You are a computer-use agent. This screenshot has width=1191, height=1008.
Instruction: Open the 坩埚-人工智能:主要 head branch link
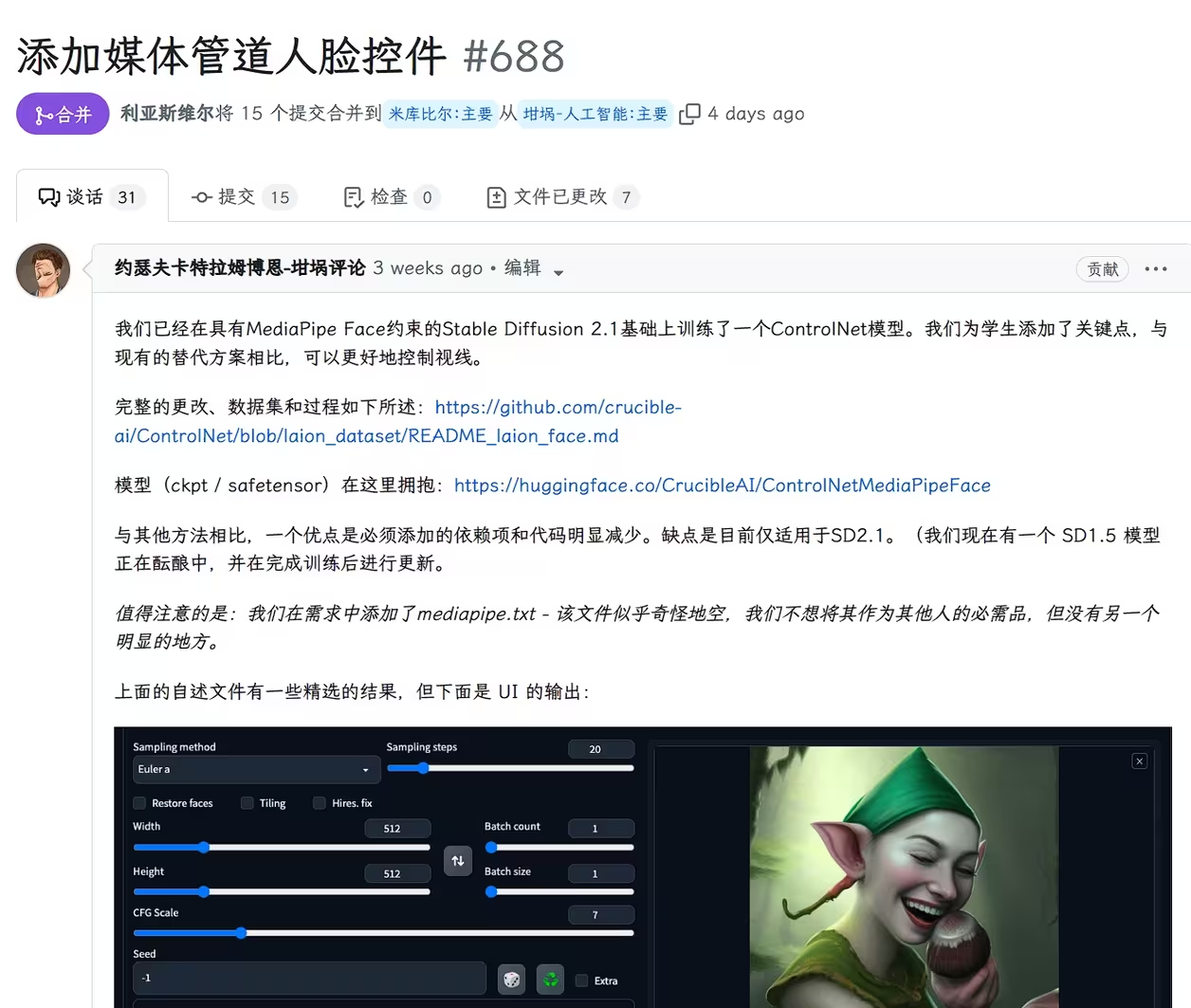tap(595, 114)
